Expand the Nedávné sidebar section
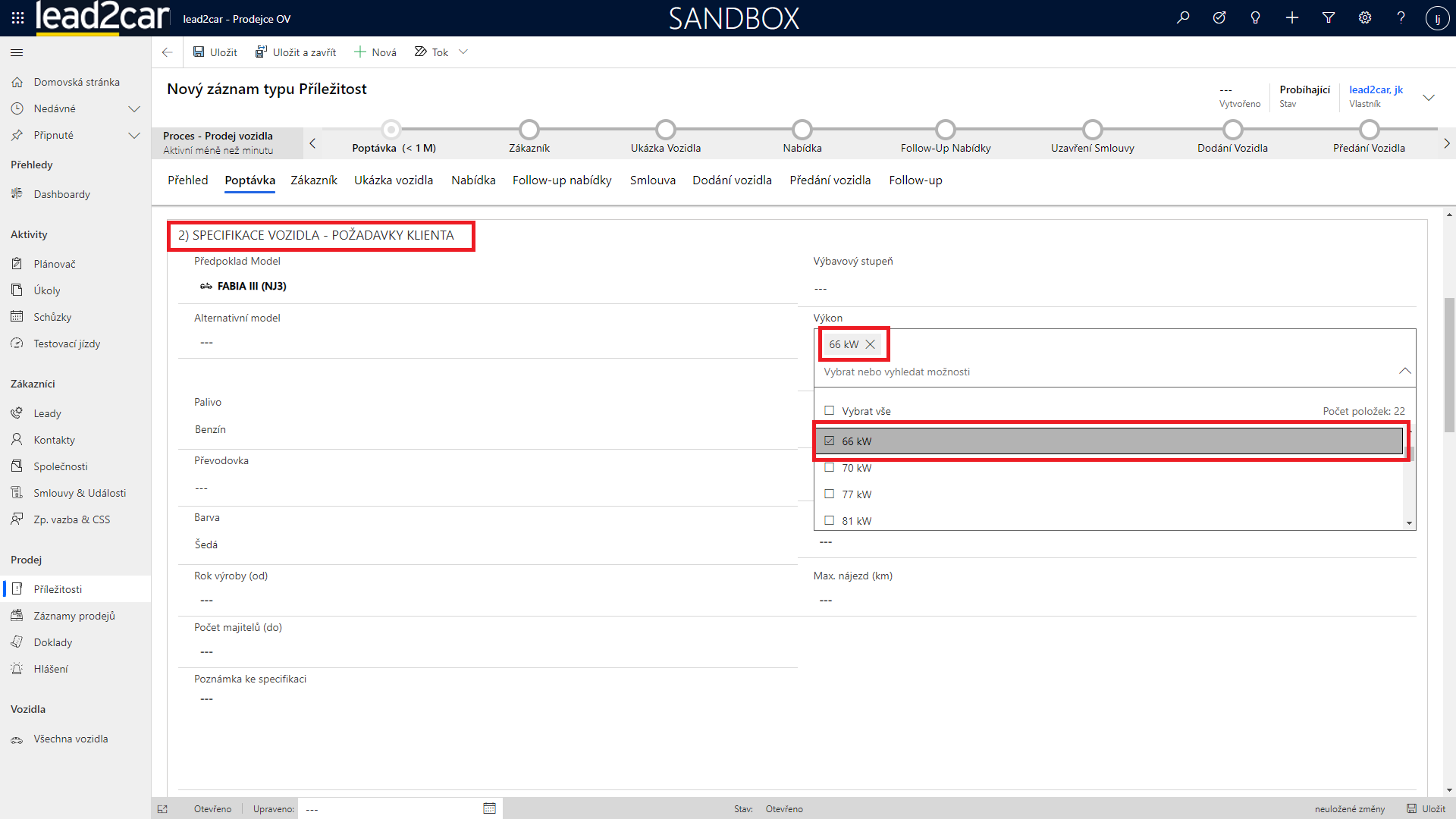The image size is (1456, 819). (x=134, y=108)
